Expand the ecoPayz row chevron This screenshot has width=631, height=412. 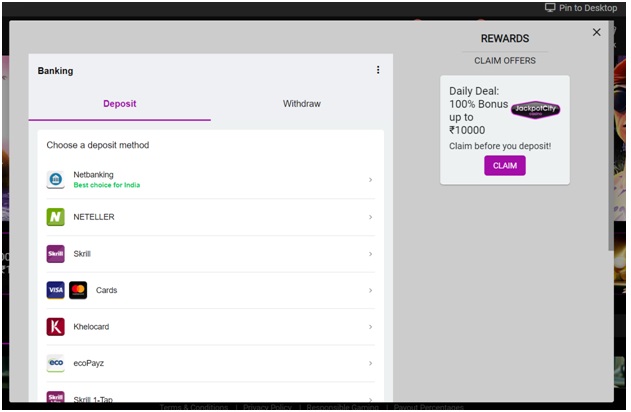pyautogui.click(x=370, y=363)
